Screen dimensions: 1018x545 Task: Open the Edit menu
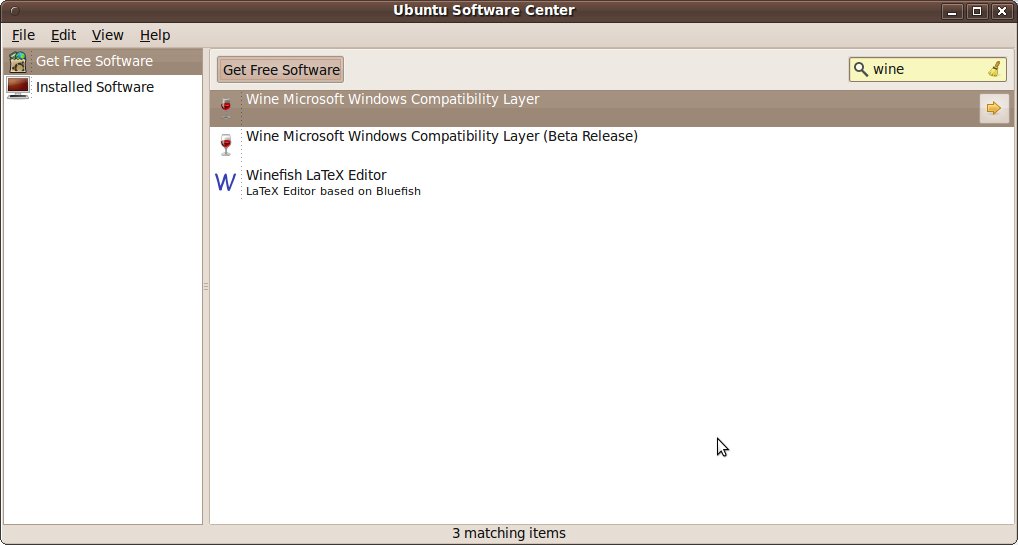tap(64, 35)
